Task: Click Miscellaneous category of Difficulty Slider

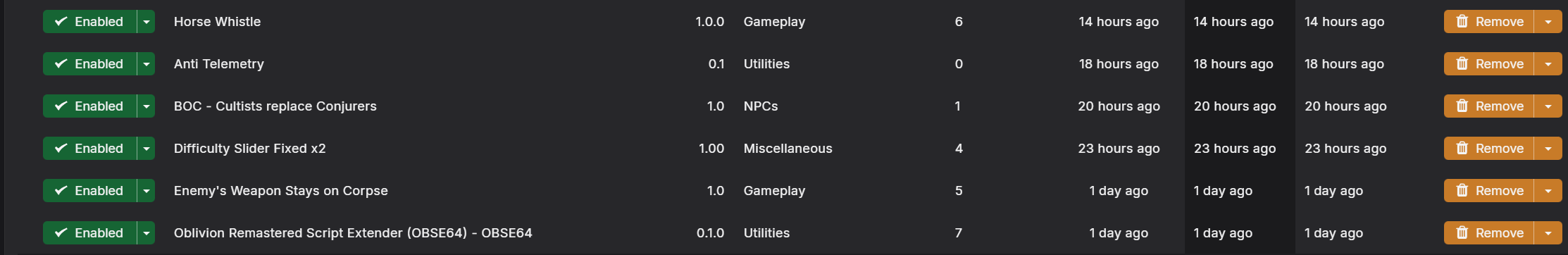Action: (x=788, y=149)
